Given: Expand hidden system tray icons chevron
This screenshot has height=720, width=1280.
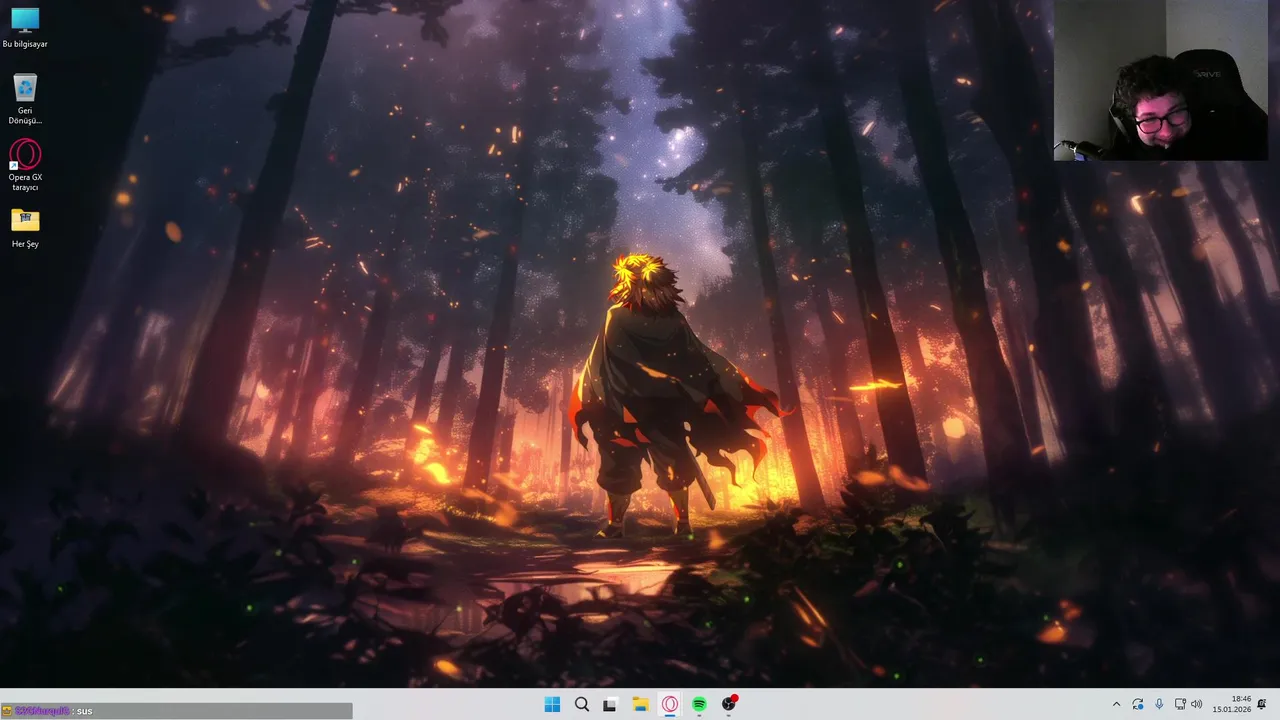Looking at the screenshot, I should (1116, 704).
